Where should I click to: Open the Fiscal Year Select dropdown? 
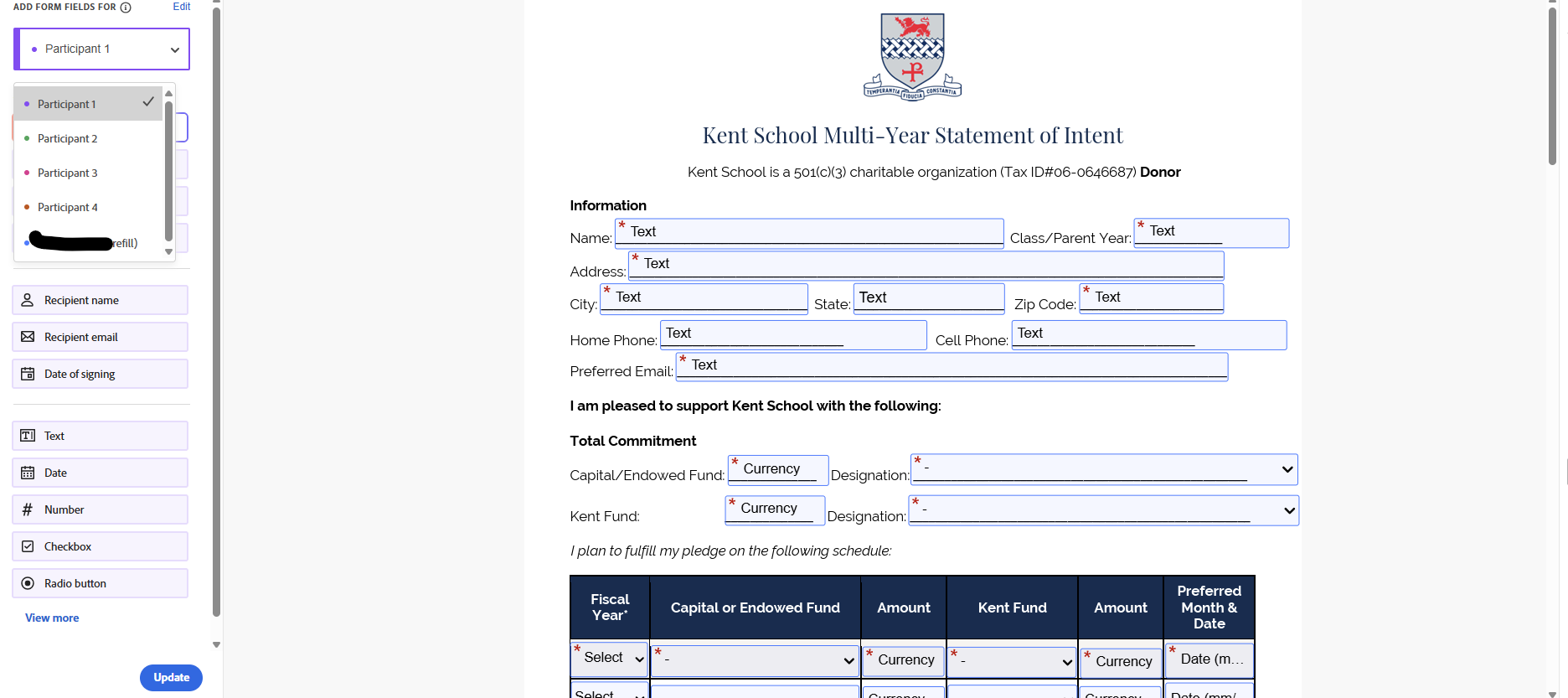coord(610,659)
